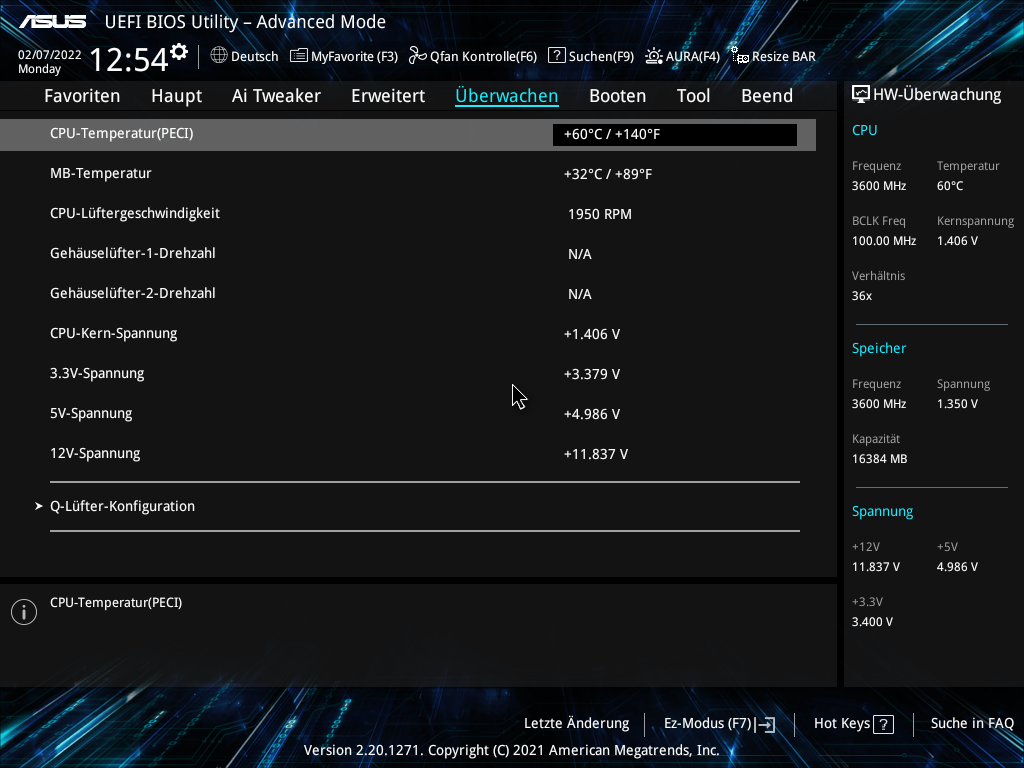Click the 1950 RPM fan value
This screenshot has height=768, width=1024.
point(600,214)
